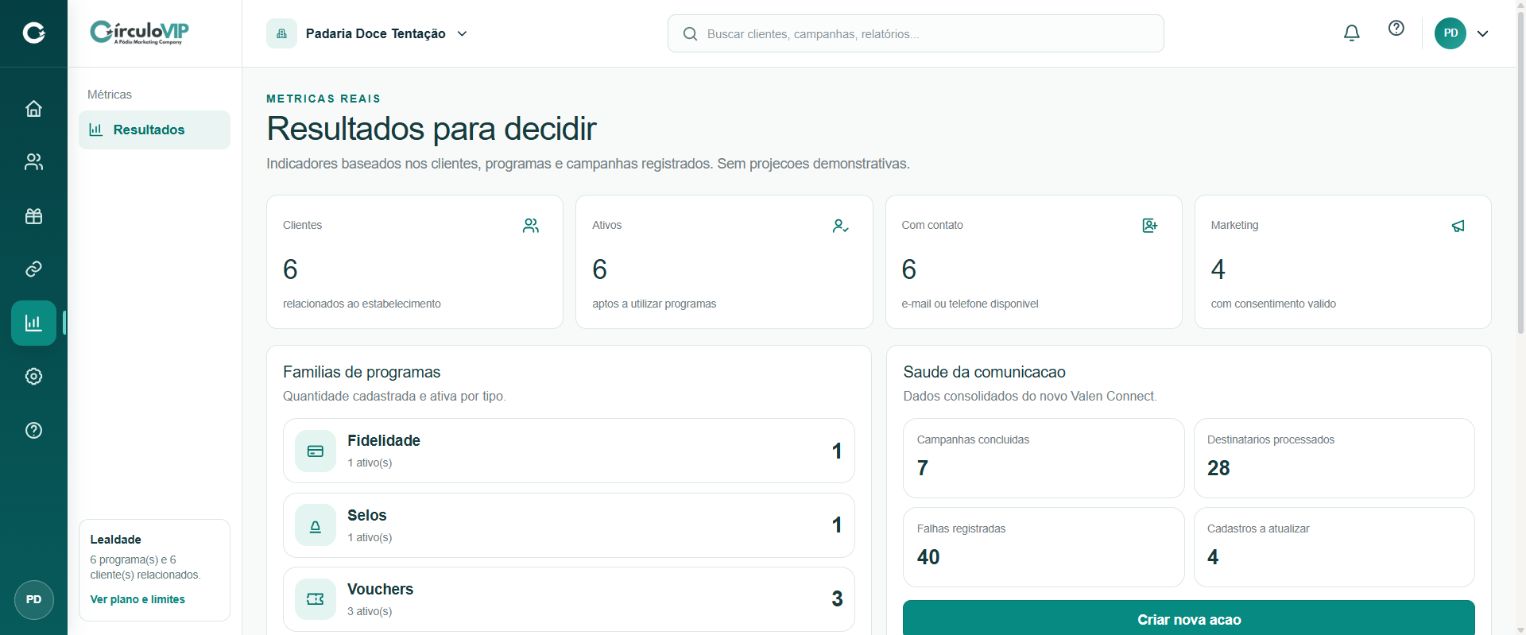The image size is (1526, 635).
Task: Click the Campanhas concluidas tile
Action: [x=1043, y=458]
